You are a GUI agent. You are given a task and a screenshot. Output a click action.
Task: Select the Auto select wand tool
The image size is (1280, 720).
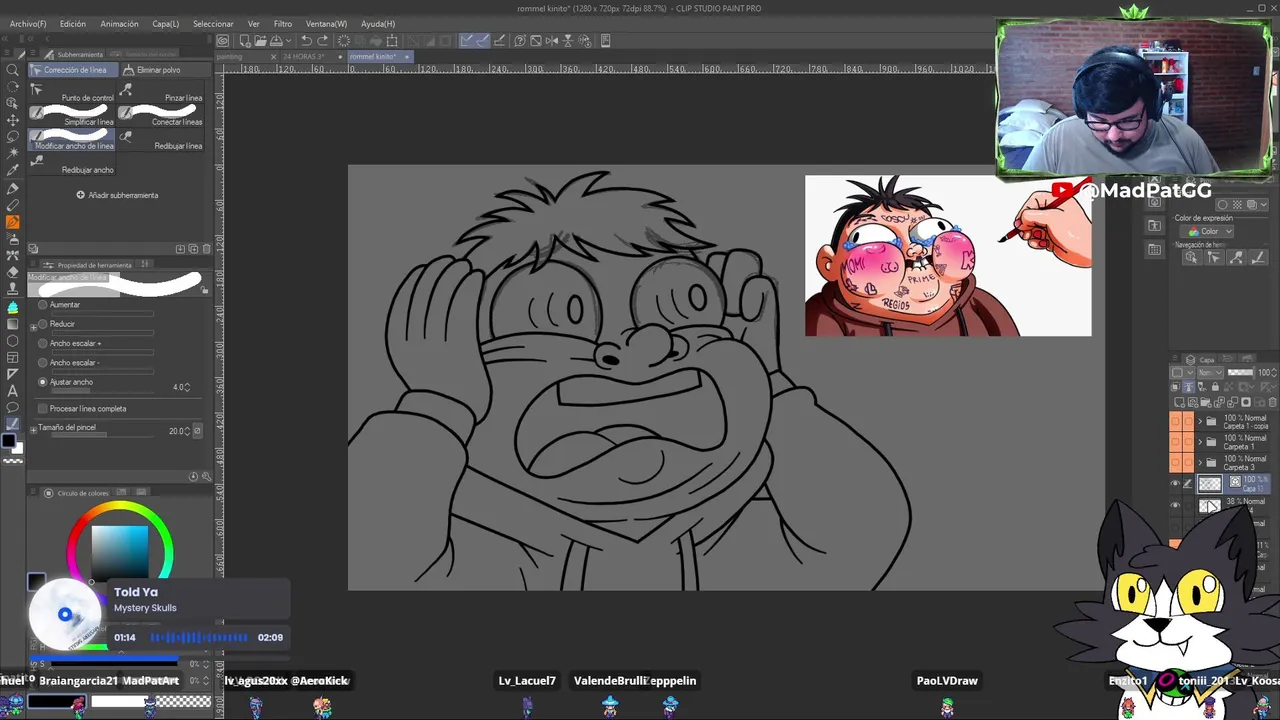pyautogui.click(x=13, y=154)
